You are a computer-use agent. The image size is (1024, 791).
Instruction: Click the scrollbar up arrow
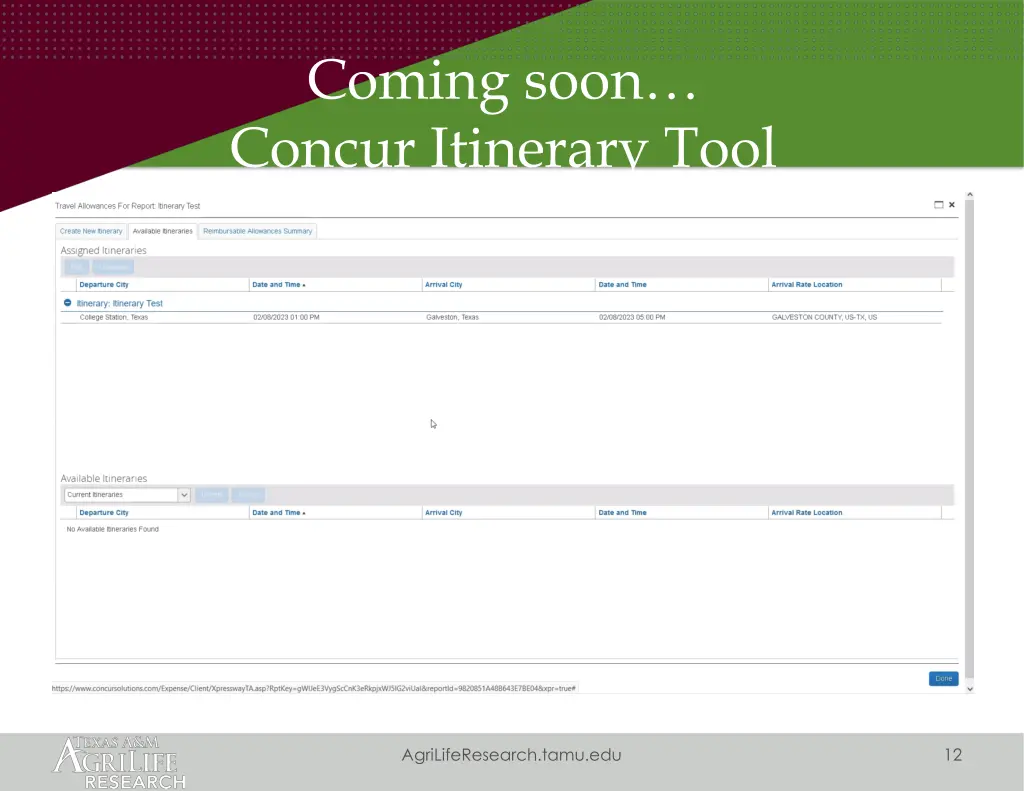970,195
